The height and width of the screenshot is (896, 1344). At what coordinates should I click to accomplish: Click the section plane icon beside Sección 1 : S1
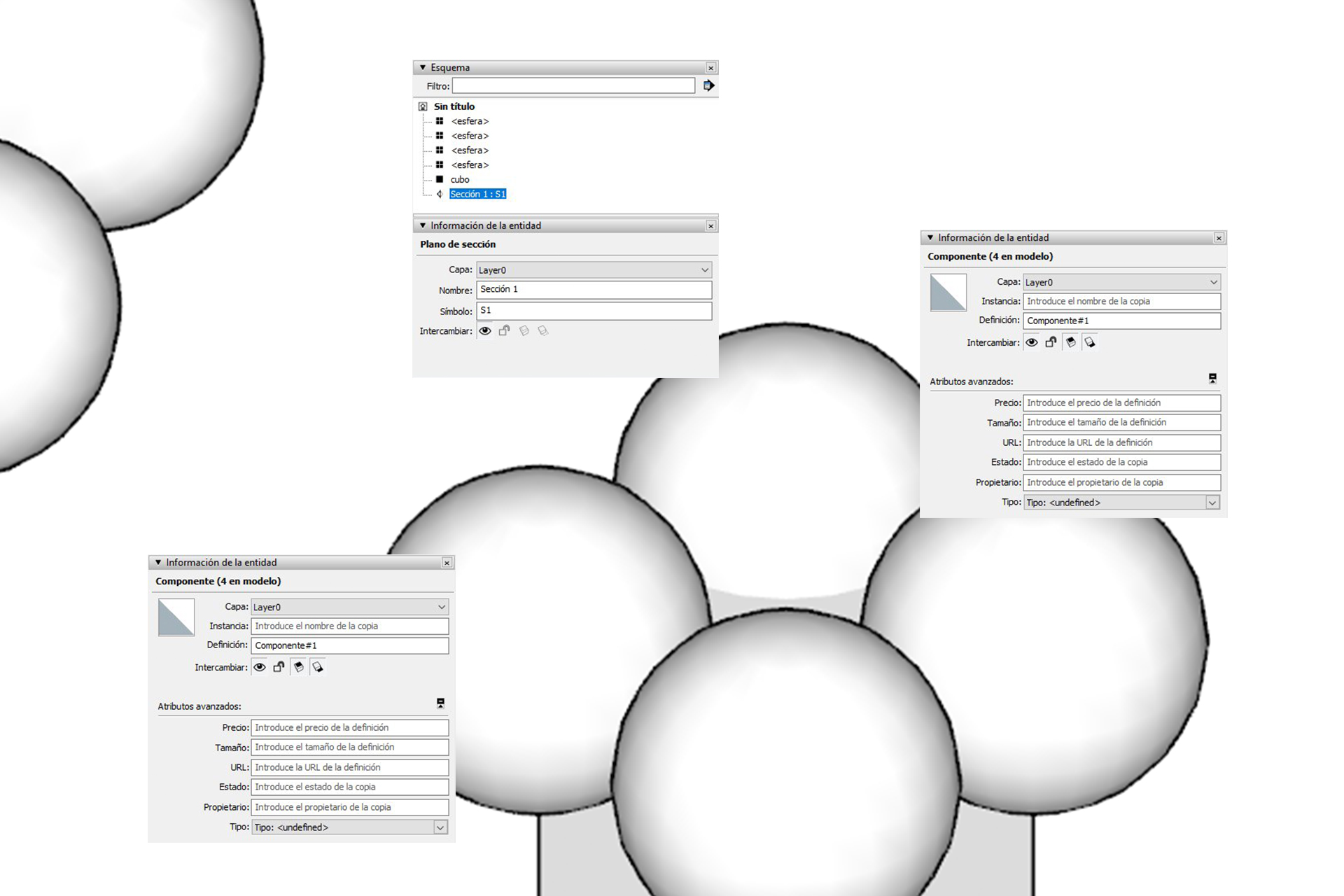click(x=440, y=194)
